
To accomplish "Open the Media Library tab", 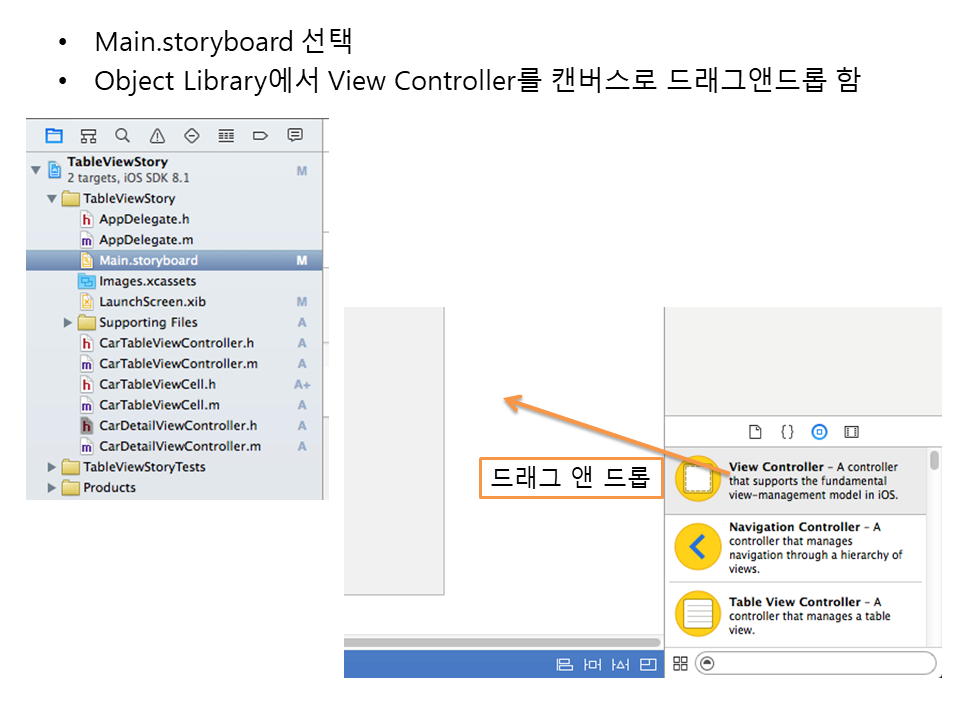I will (851, 432).
